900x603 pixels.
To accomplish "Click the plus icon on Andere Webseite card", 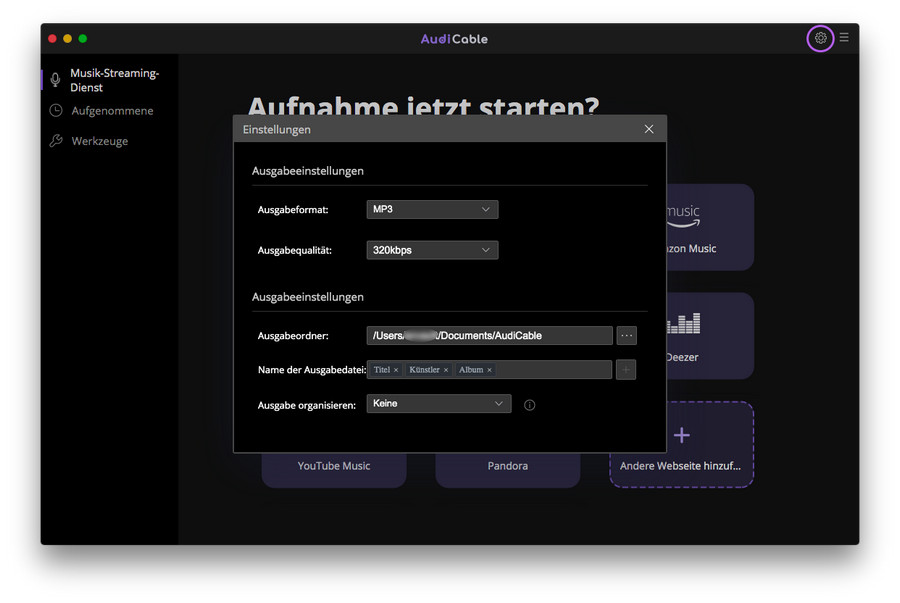I will tap(681, 435).
